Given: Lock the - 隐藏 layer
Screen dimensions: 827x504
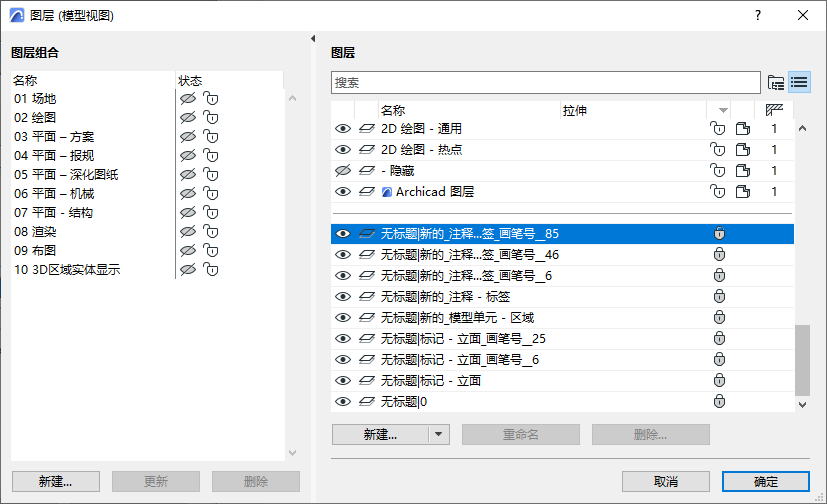Looking at the screenshot, I should click(717, 171).
